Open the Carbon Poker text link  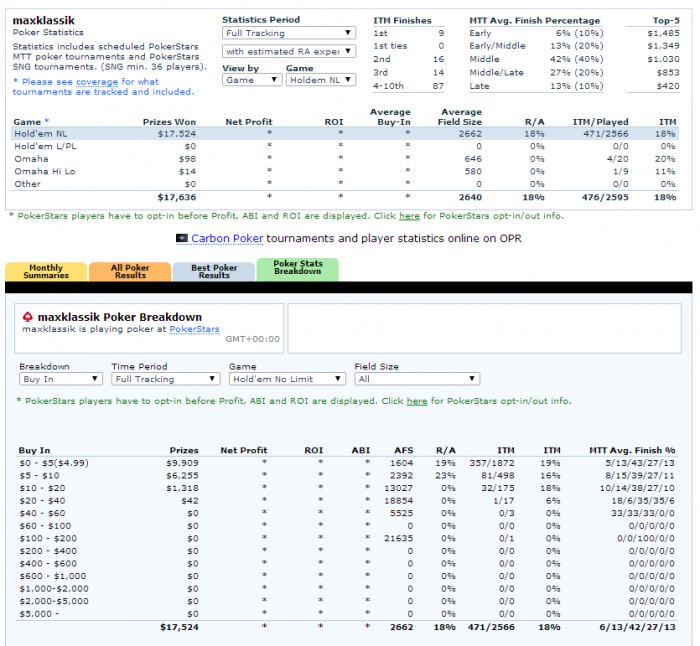[224, 238]
